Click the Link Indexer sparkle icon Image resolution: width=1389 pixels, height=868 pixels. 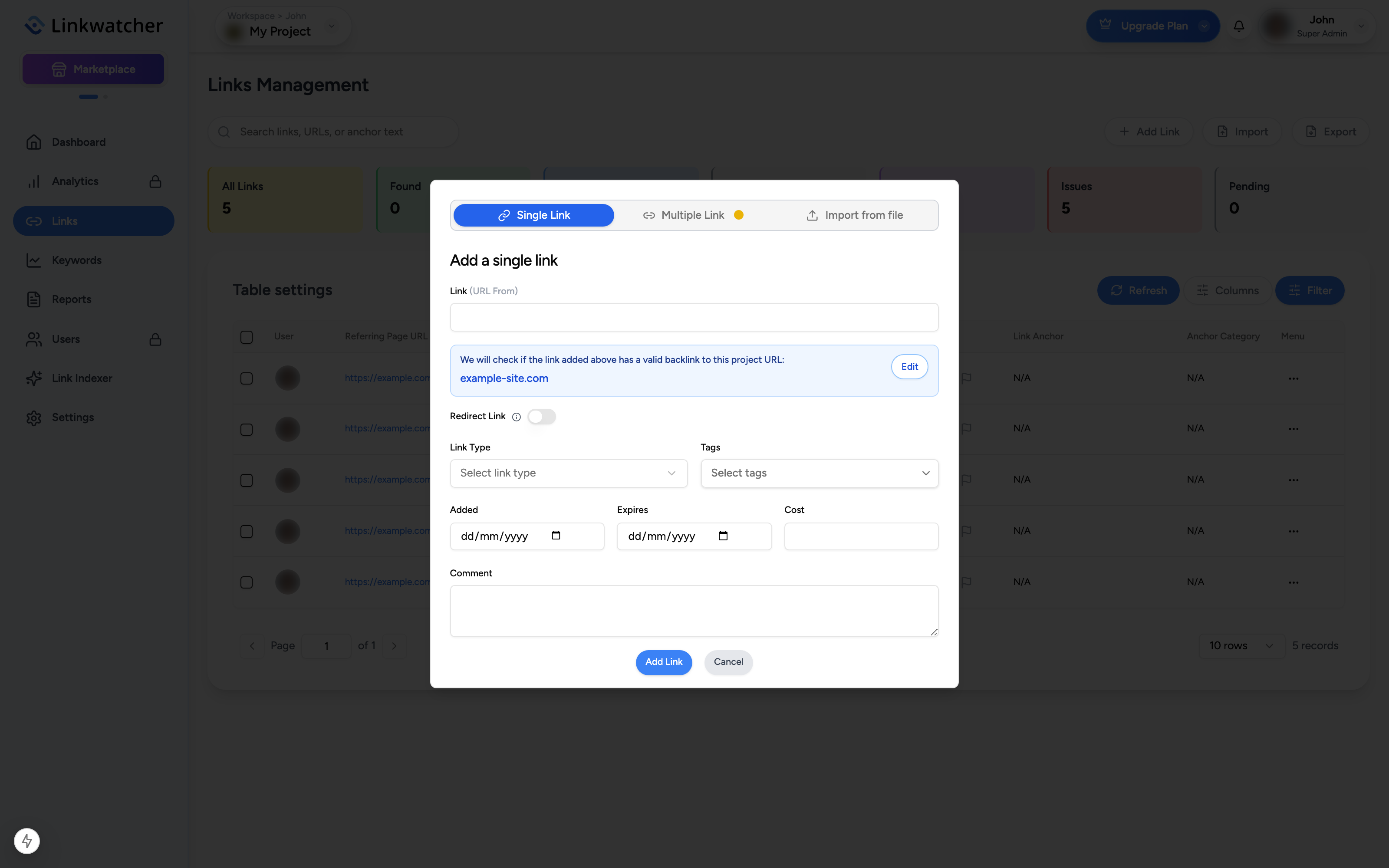click(x=34, y=378)
